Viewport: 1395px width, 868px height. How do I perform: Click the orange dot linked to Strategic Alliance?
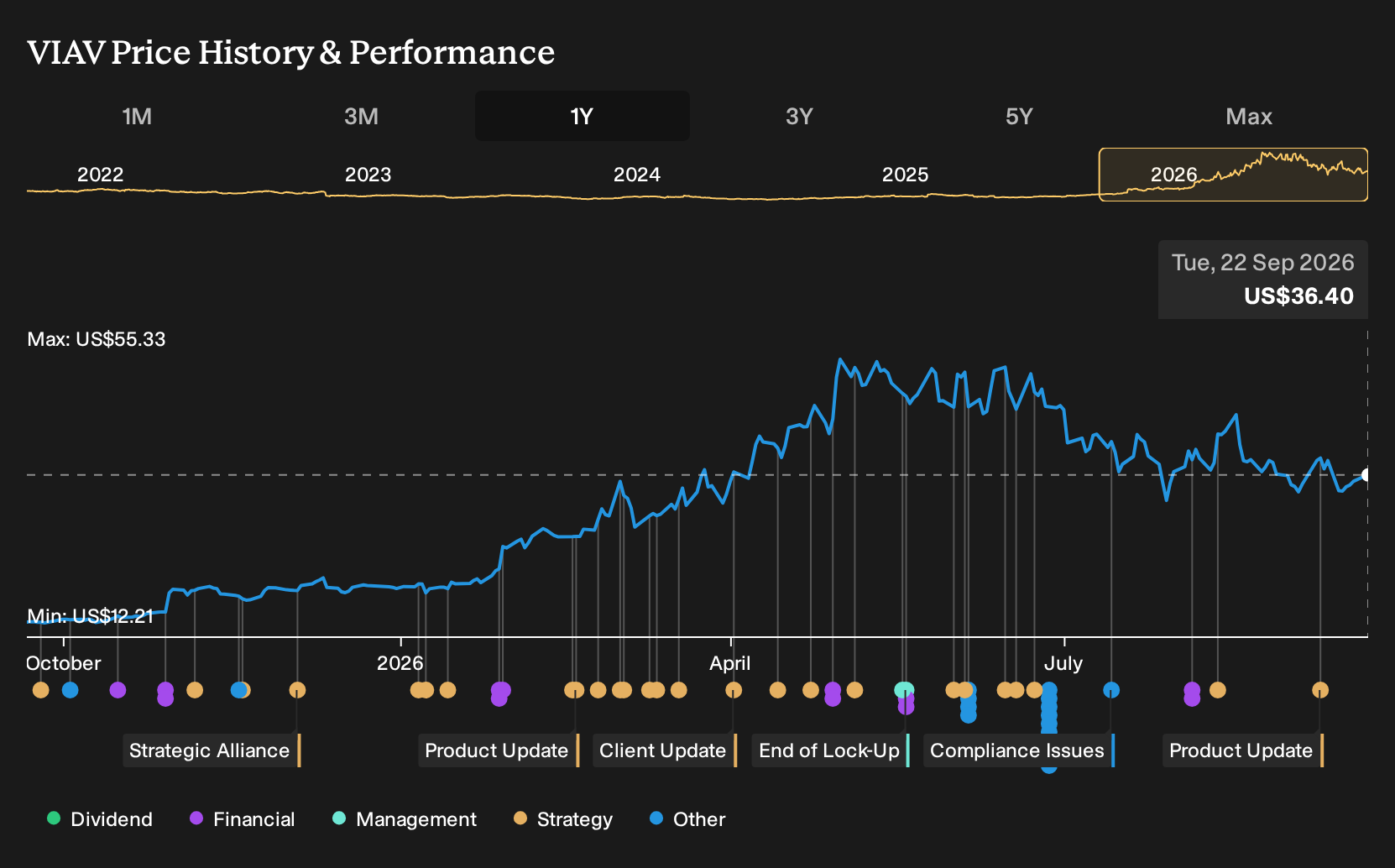[x=297, y=690]
